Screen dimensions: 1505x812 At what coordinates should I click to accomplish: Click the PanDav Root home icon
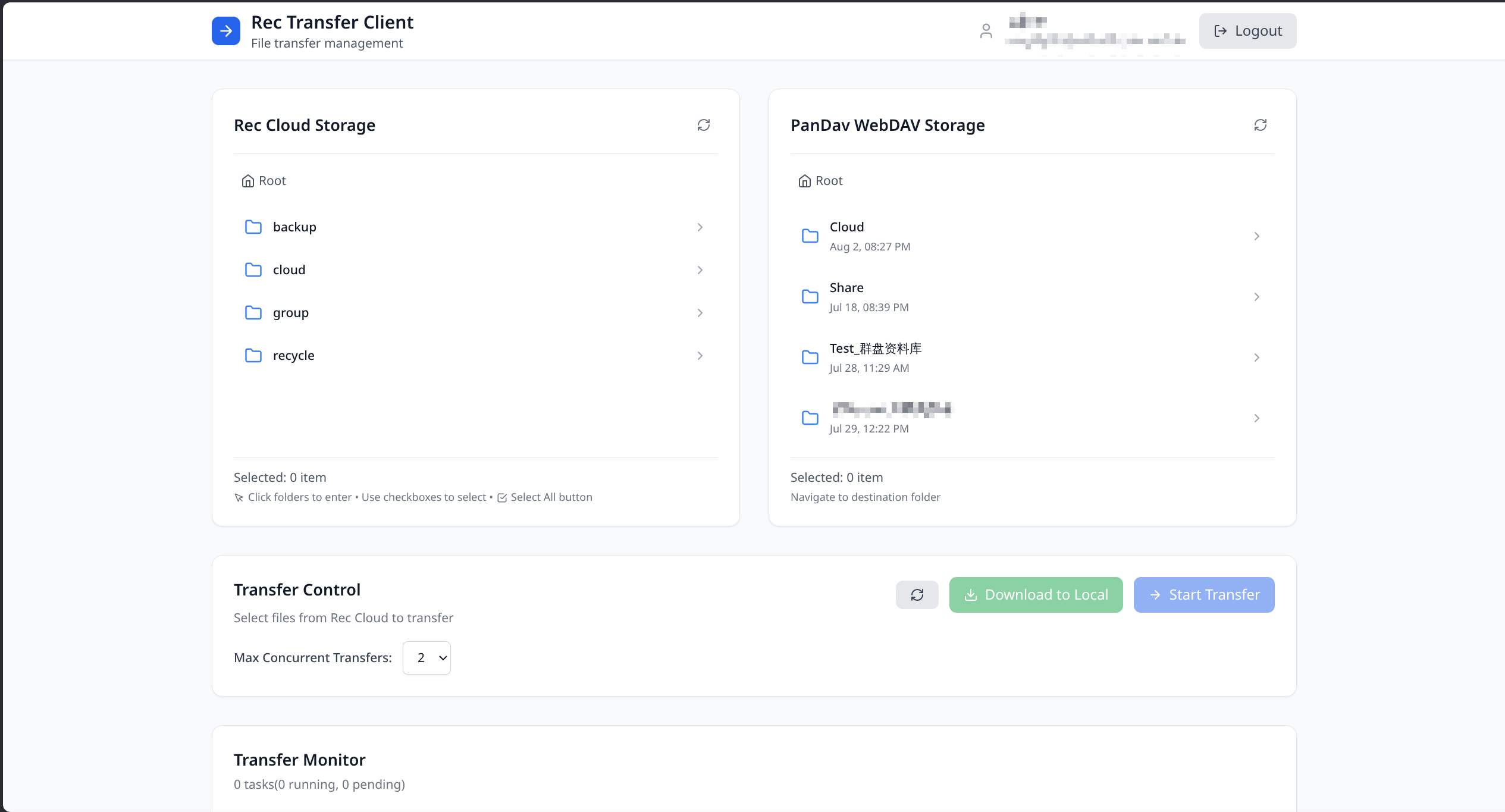pyautogui.click(x=804, y=181)
